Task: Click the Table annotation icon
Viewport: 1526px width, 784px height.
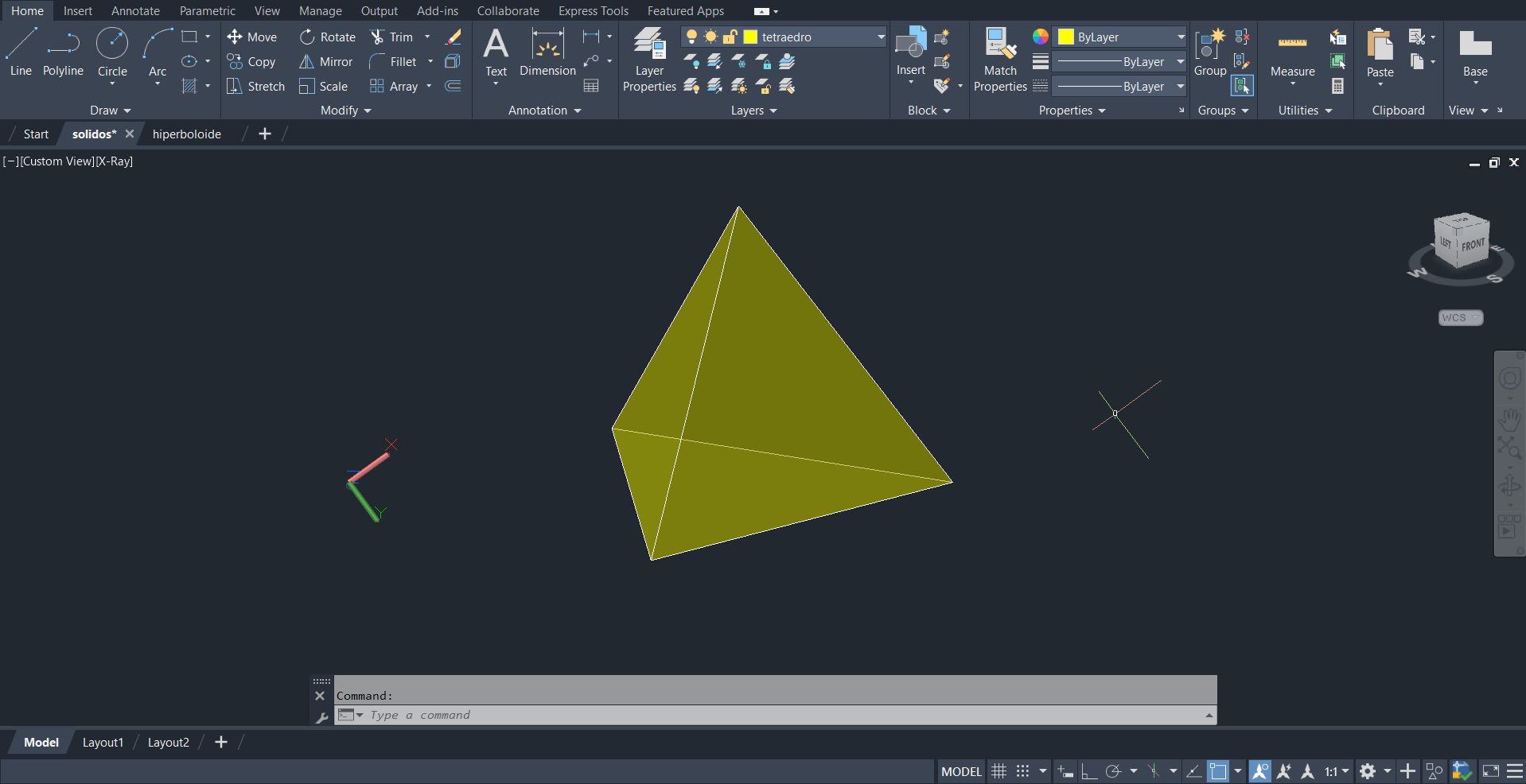Action: point(591,86)
